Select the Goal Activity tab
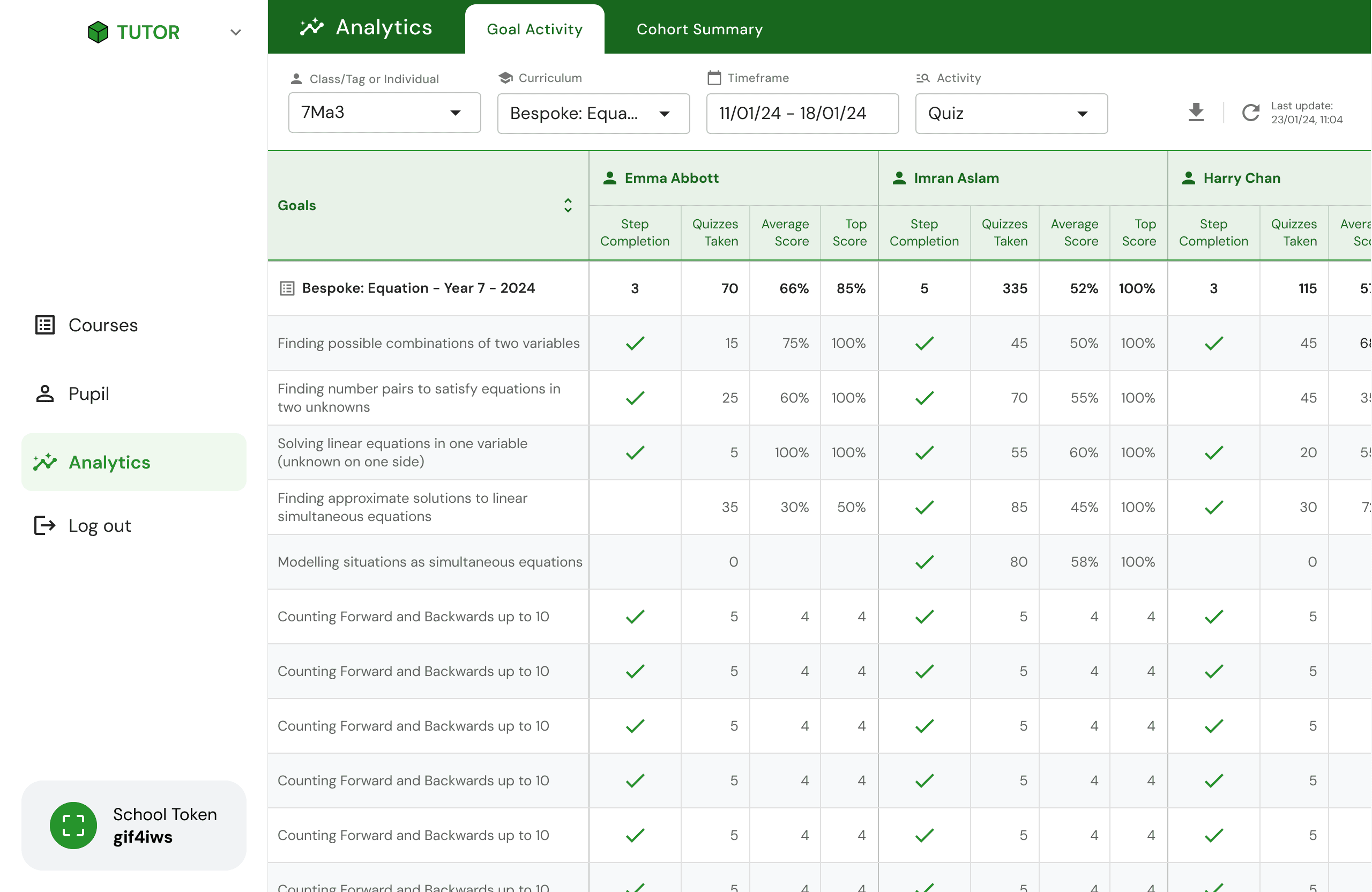 coord(534,29)
